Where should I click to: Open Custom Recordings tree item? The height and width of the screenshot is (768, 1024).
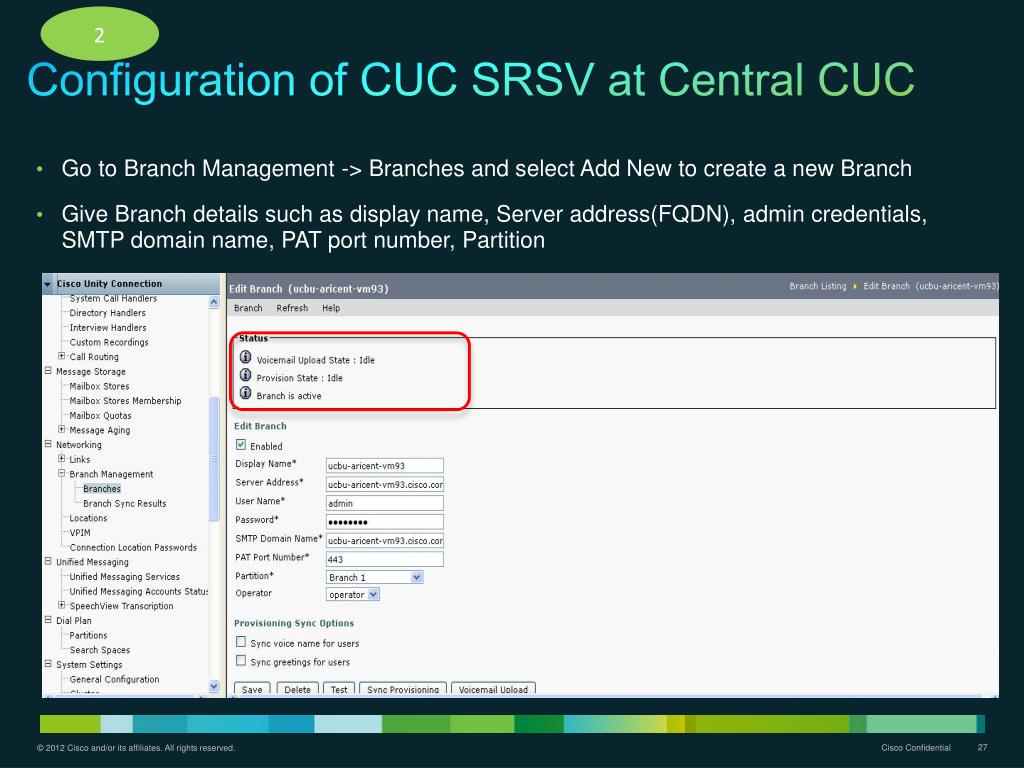pyautogui.click(x=109, y=342)
